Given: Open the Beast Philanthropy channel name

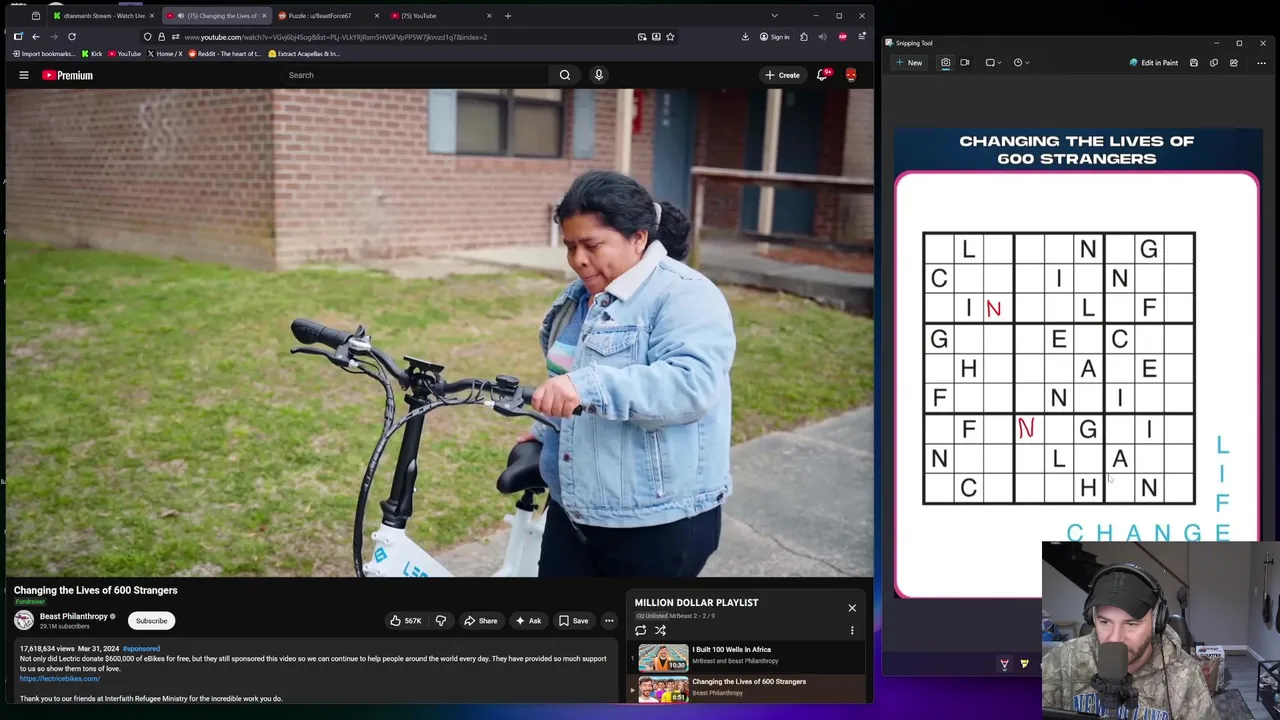Looking at the screenshot, I should (73, 617).
